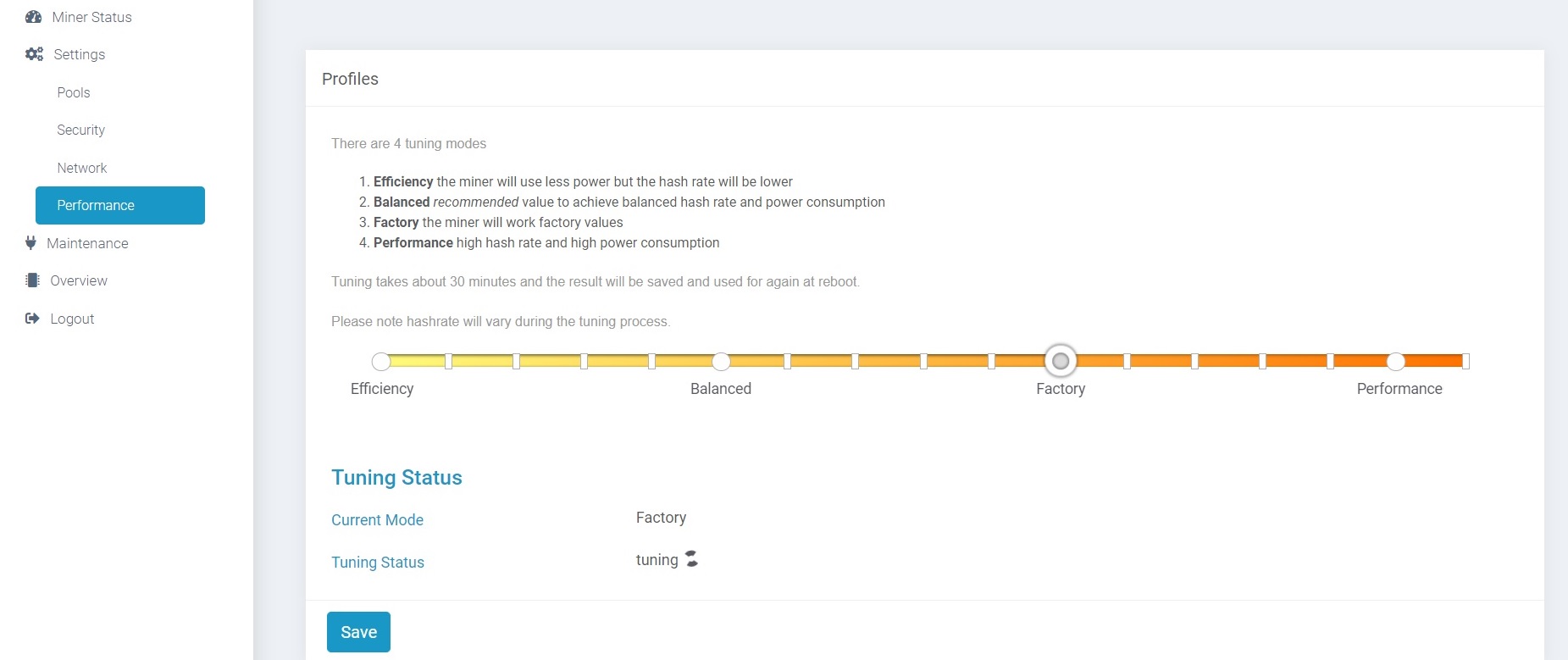Image resolution: width=1568 pixels, height=660 pixels.
Task: Save the tuning profile
Action: (358, 632)
